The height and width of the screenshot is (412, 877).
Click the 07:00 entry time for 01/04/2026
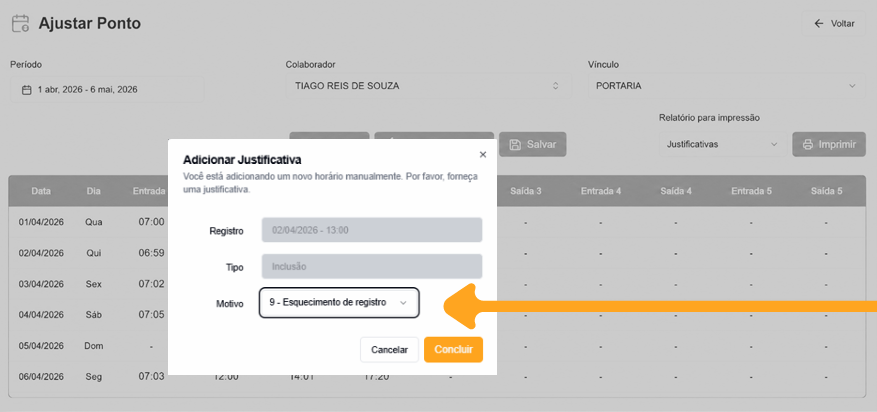pos(152,222)
